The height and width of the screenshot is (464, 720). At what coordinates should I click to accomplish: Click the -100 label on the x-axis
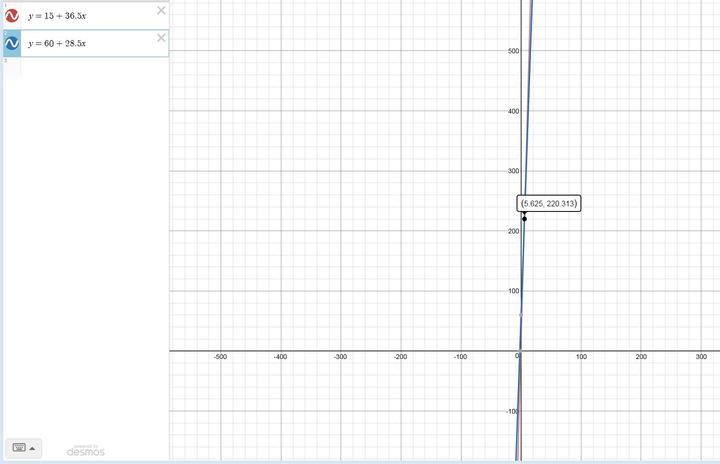[x=460, y=357]
